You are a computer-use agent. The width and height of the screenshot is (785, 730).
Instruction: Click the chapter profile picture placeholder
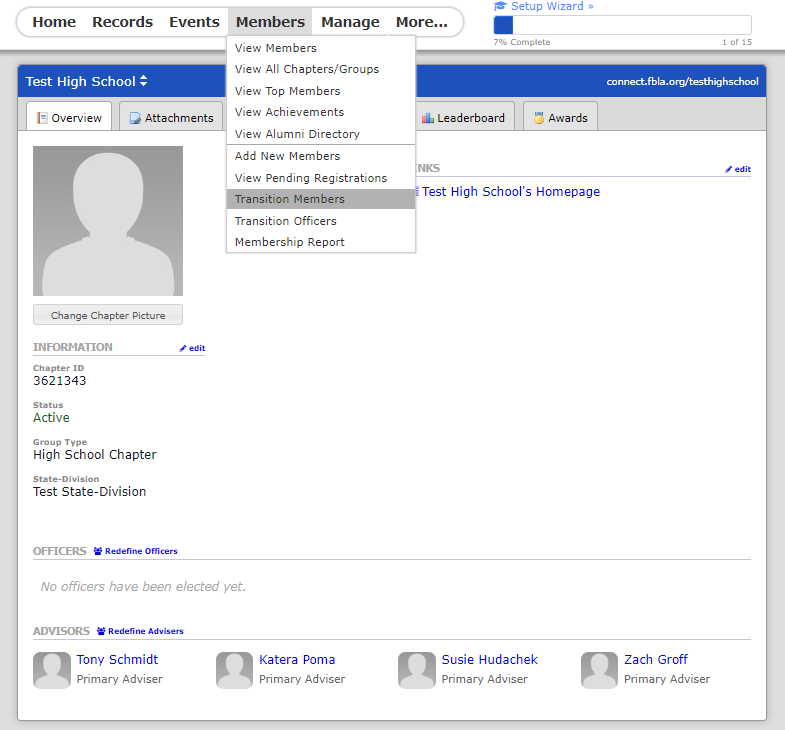pos(108,221)
